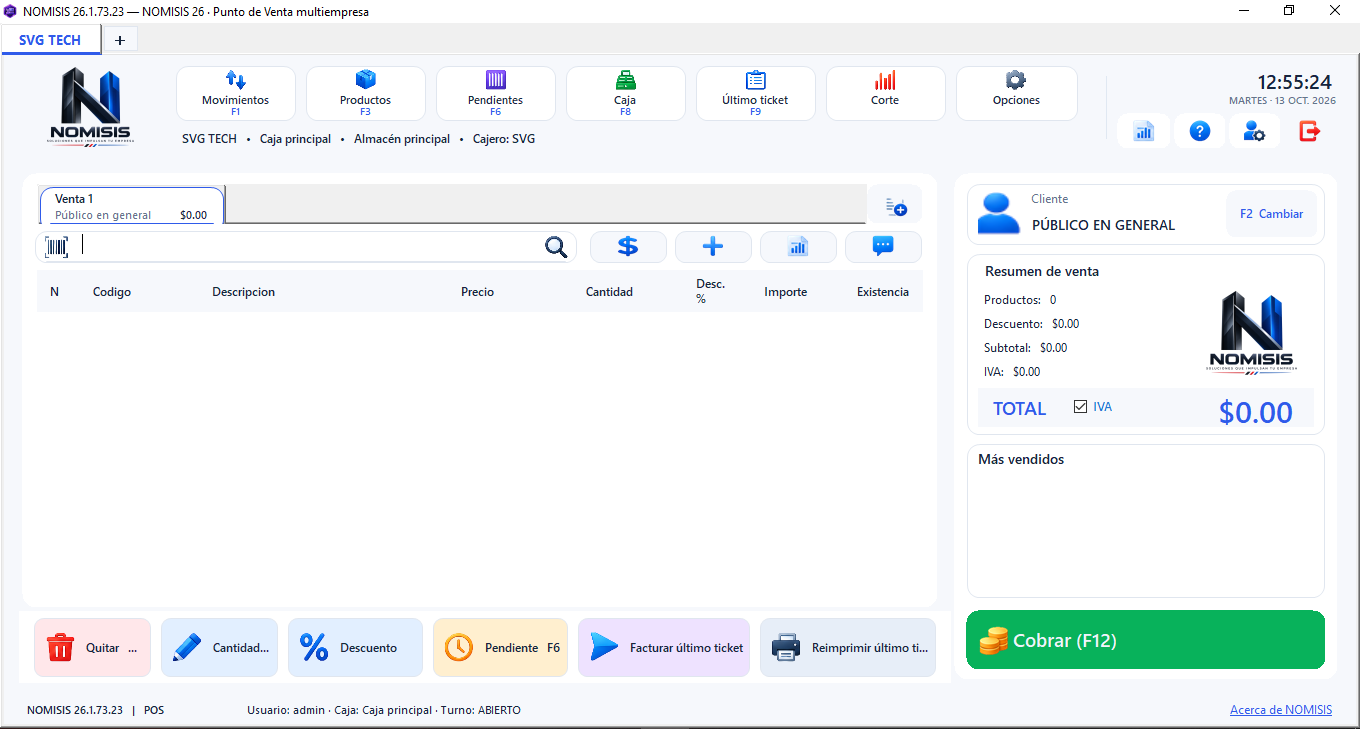Click the magnifier search icon
1360x729 pixels.
pos(556,247)
